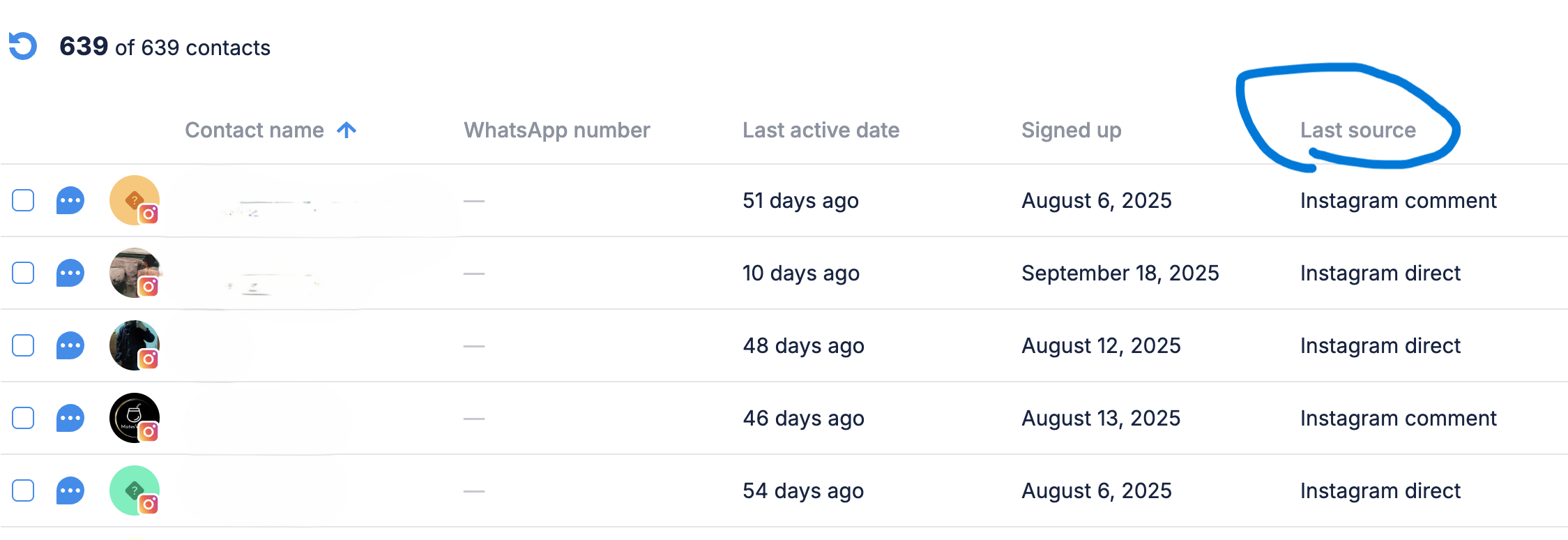Open chat for the 51 days ago contact
The width and height of the screenshot is (1568, 540).
point(70,200)
